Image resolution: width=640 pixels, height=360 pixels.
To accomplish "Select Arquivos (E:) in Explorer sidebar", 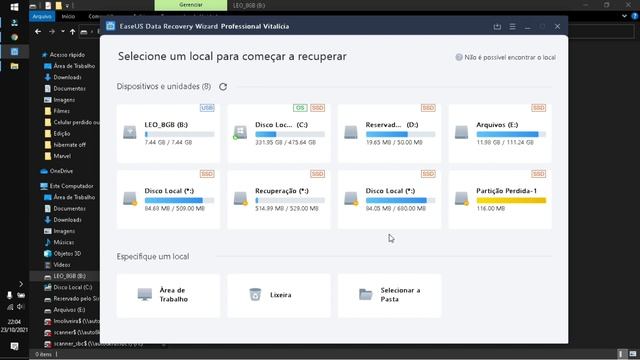I will [x=64, y=310].
